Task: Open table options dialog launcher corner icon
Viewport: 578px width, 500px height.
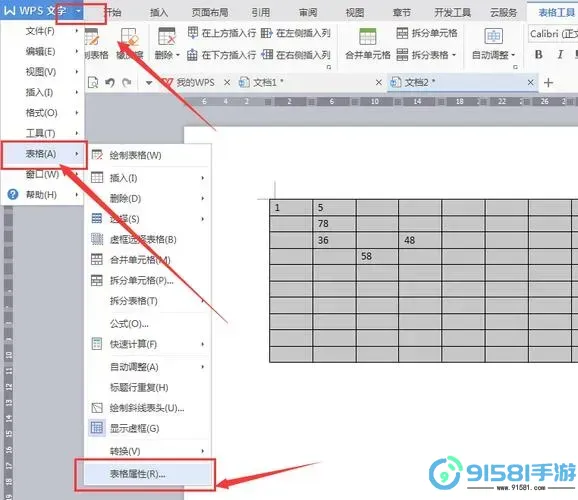Action: [x=328, y=67]
